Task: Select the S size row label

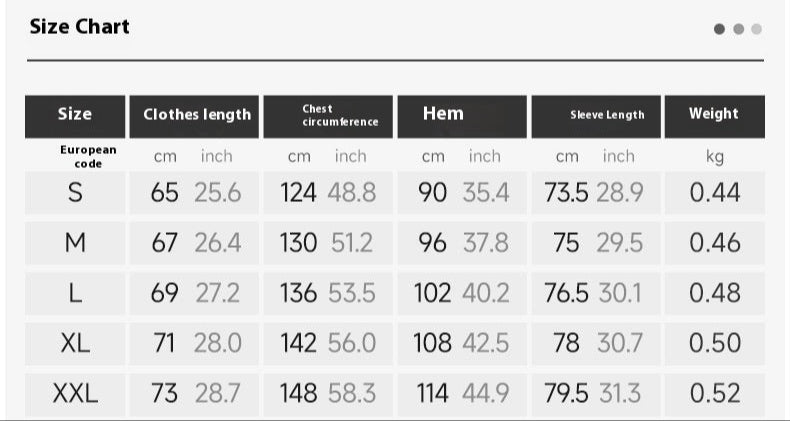Action: 75,193
